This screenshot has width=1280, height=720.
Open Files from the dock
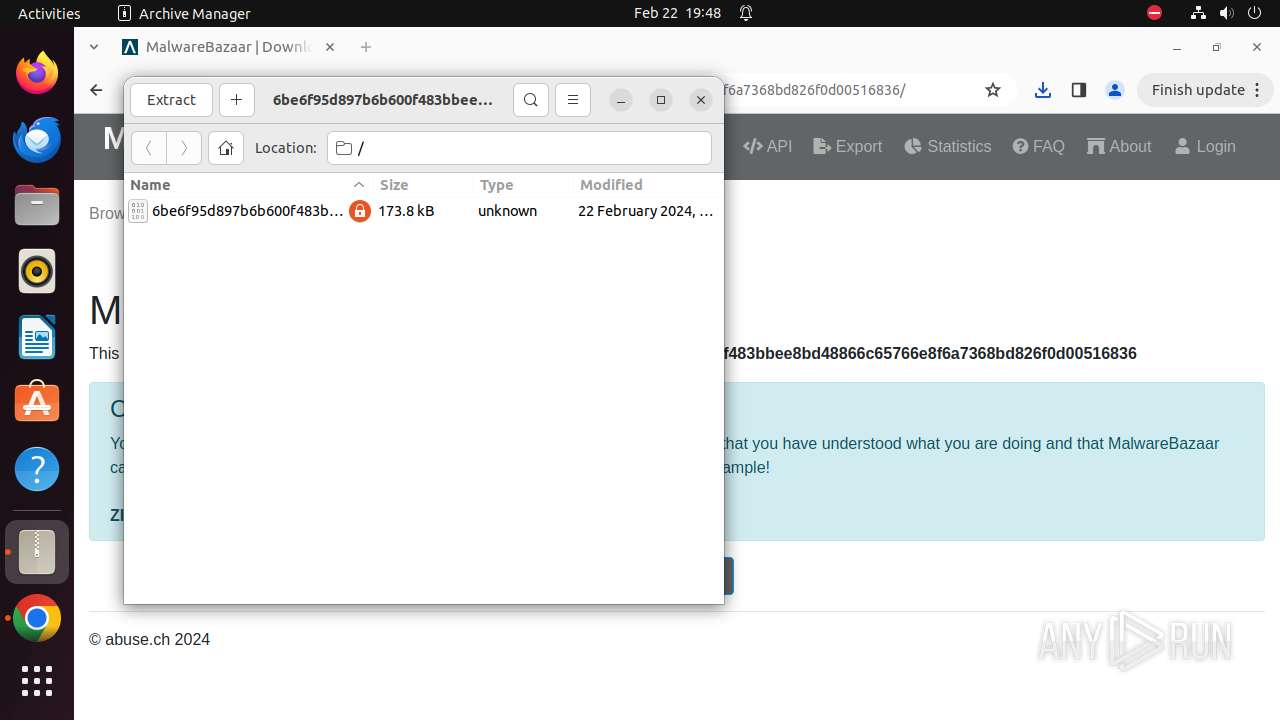pyautogui.click(x=37, y=205)
